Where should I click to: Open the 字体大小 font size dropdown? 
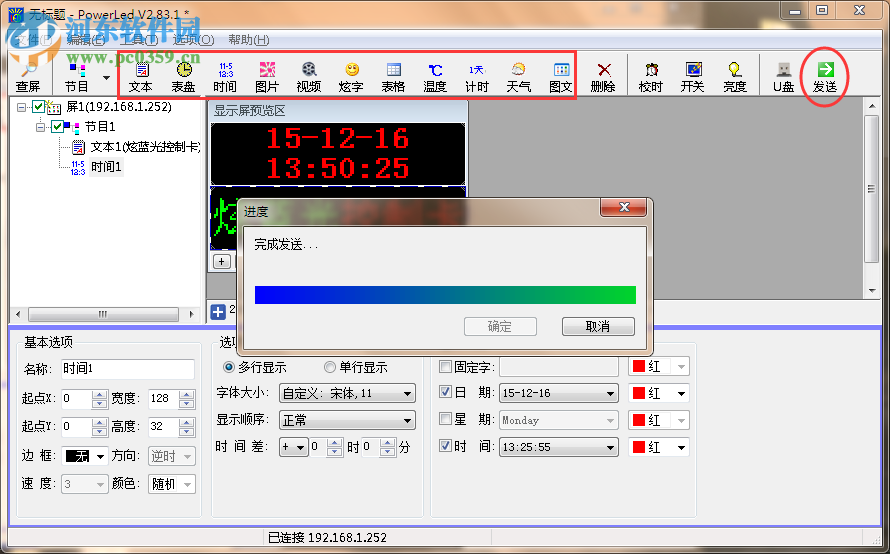(x=347, y=393)
